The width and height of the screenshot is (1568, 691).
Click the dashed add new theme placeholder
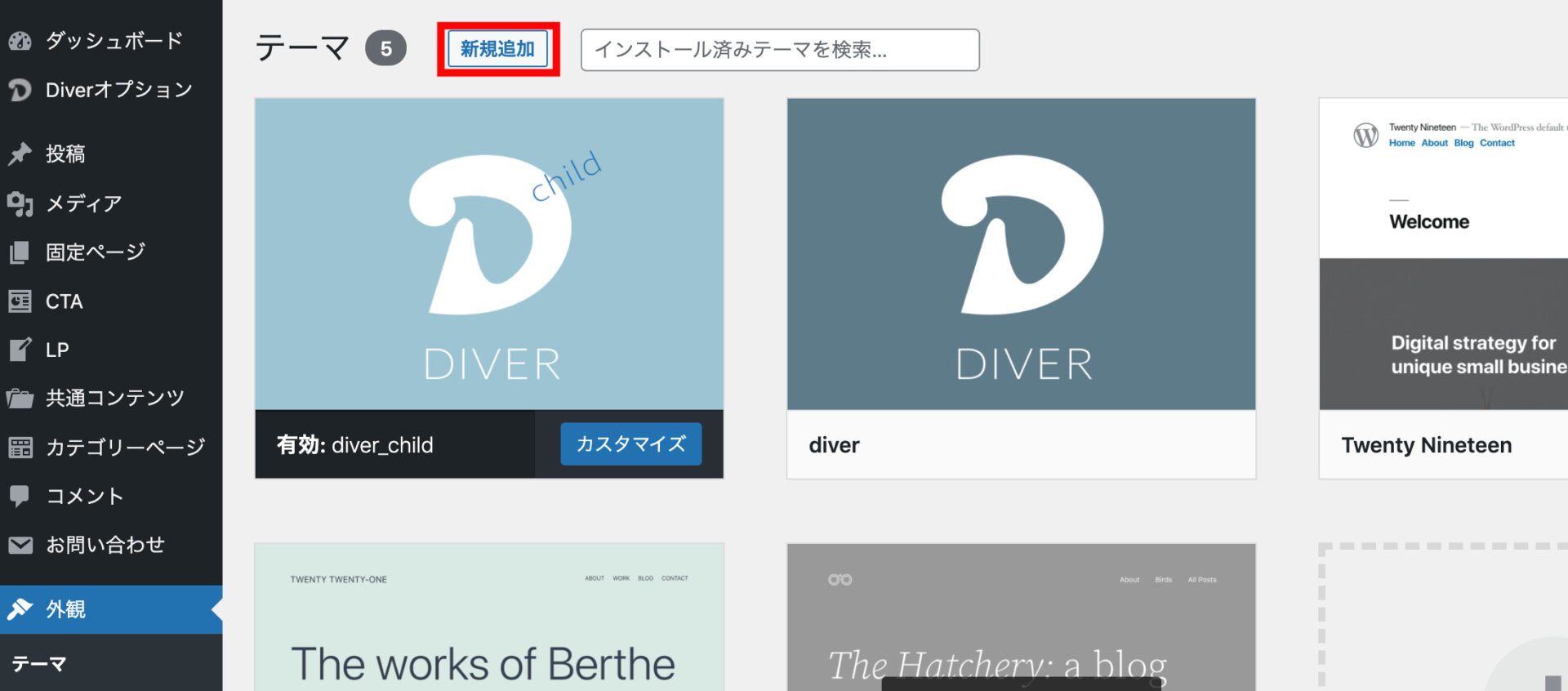(1443, 617)
